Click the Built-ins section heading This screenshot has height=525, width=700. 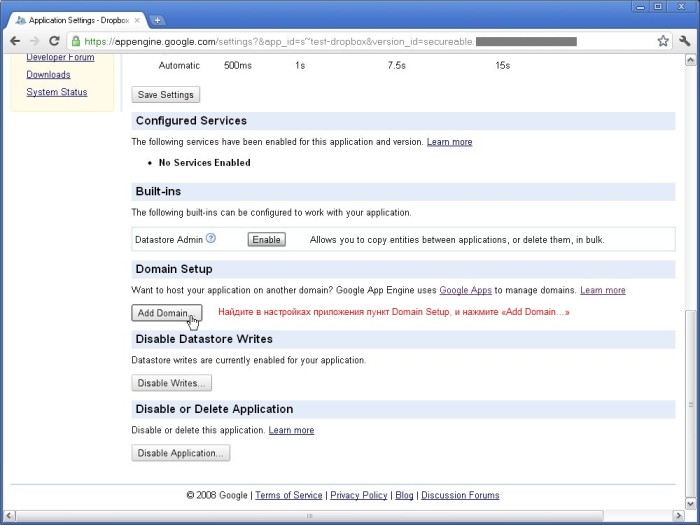[x=158, y=192]
